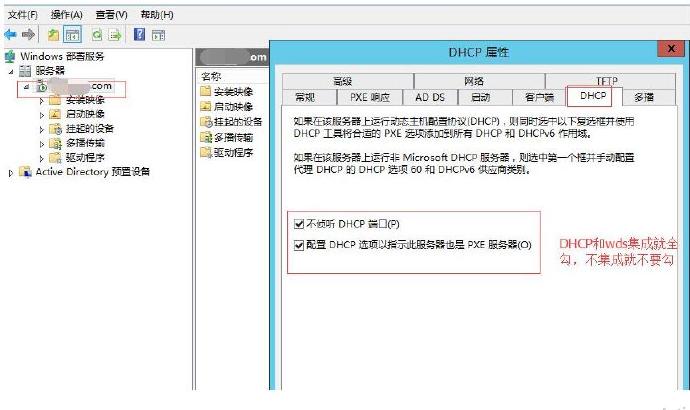This screenshot has height=410, width=690.
Task: Switch to the PXE 响应 tab
Action: 370,97
